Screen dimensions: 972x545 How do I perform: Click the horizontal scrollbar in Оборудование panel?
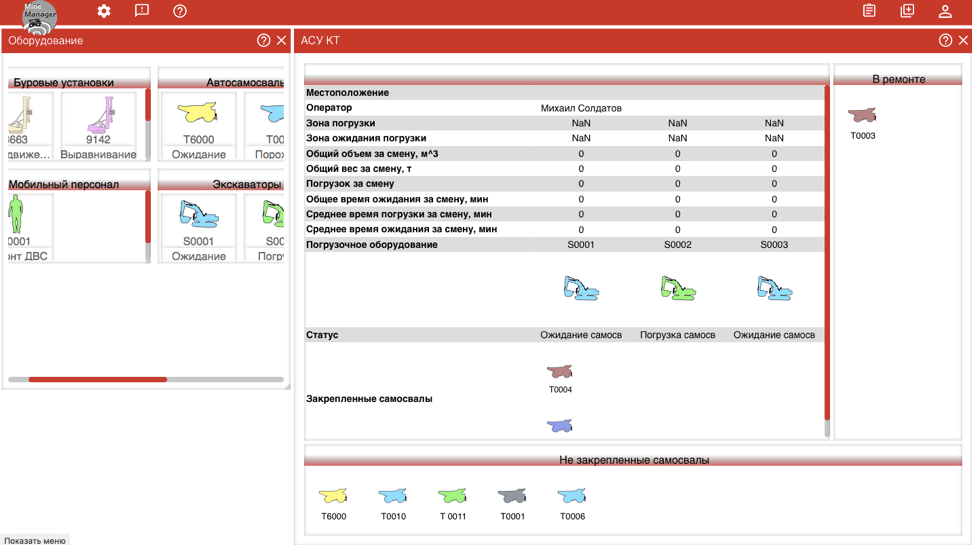pos(97,379)
